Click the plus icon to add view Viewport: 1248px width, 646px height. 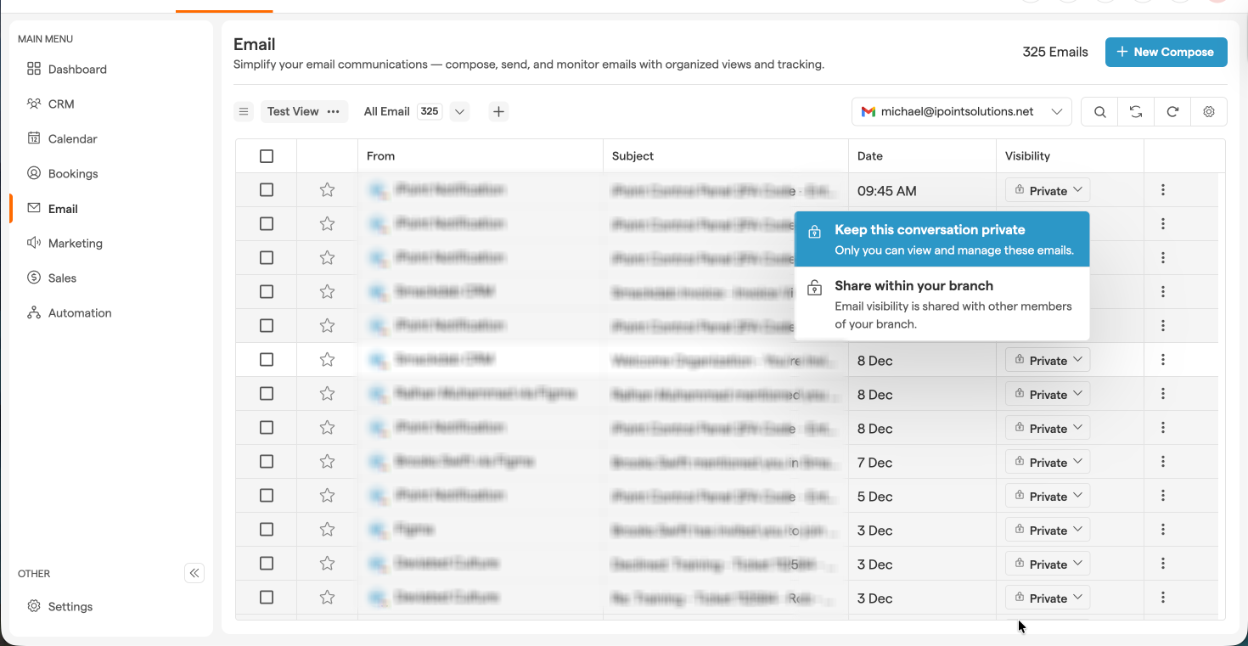pos(498,112)
